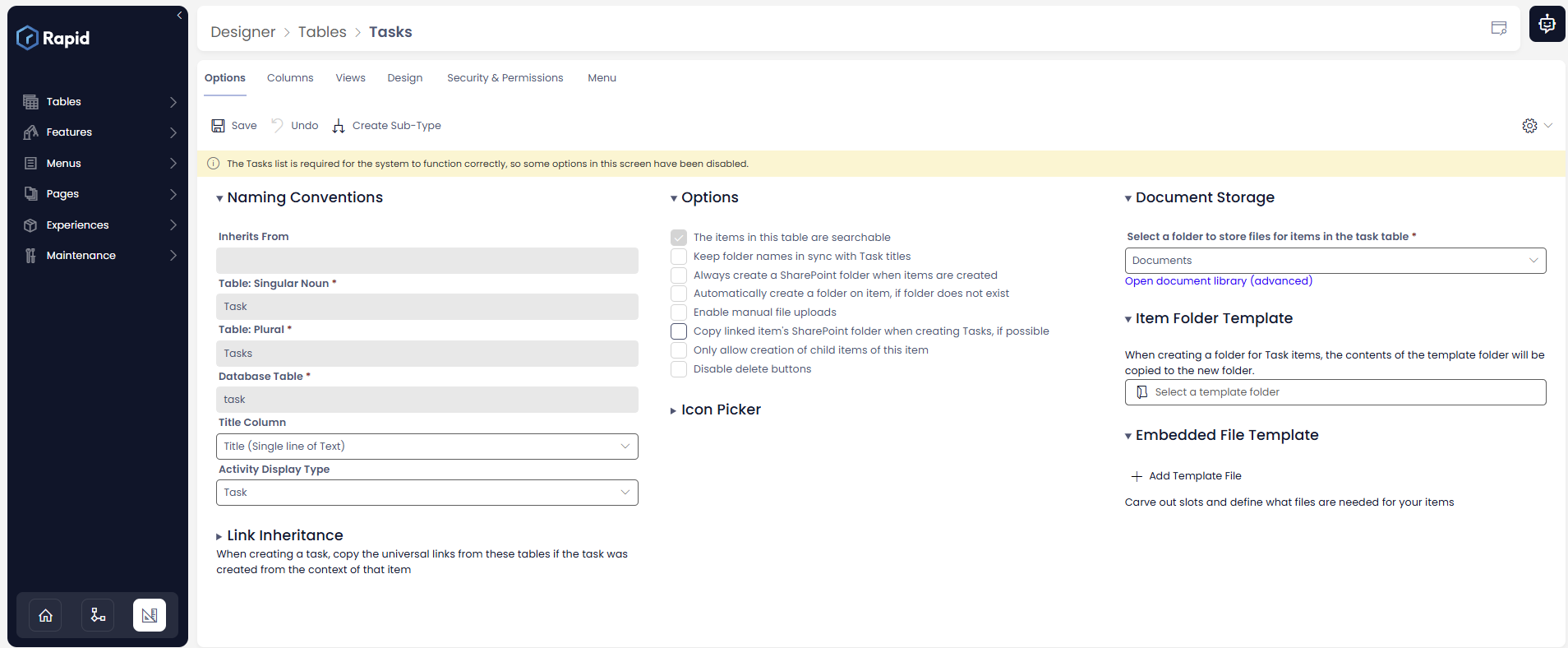Click the Menus list icon in sidebar
This screenshot has width=1568, height=648.
30,164
